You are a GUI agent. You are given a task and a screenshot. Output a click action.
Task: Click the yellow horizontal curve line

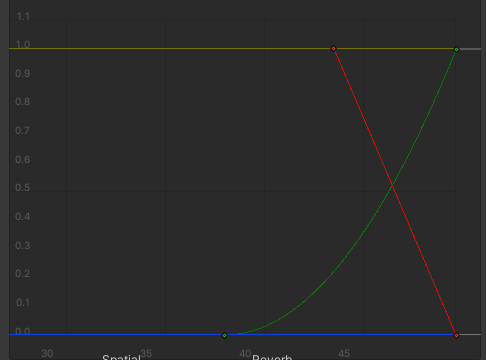pyautogui.click(x=167, y=49)
